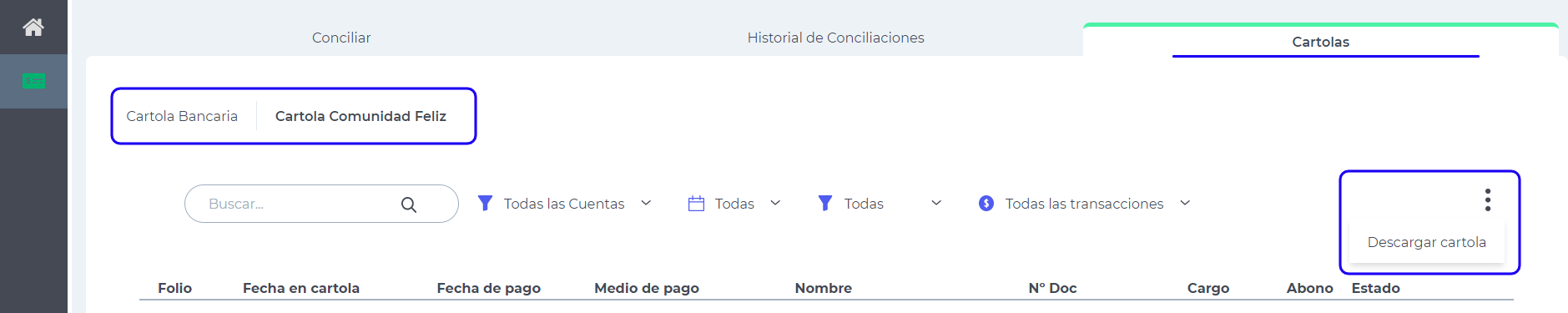Click the funnel icon beside Todas las Cuentas
The height and width of the screenshot is (313, 1568).
click(x=485, y=203)
